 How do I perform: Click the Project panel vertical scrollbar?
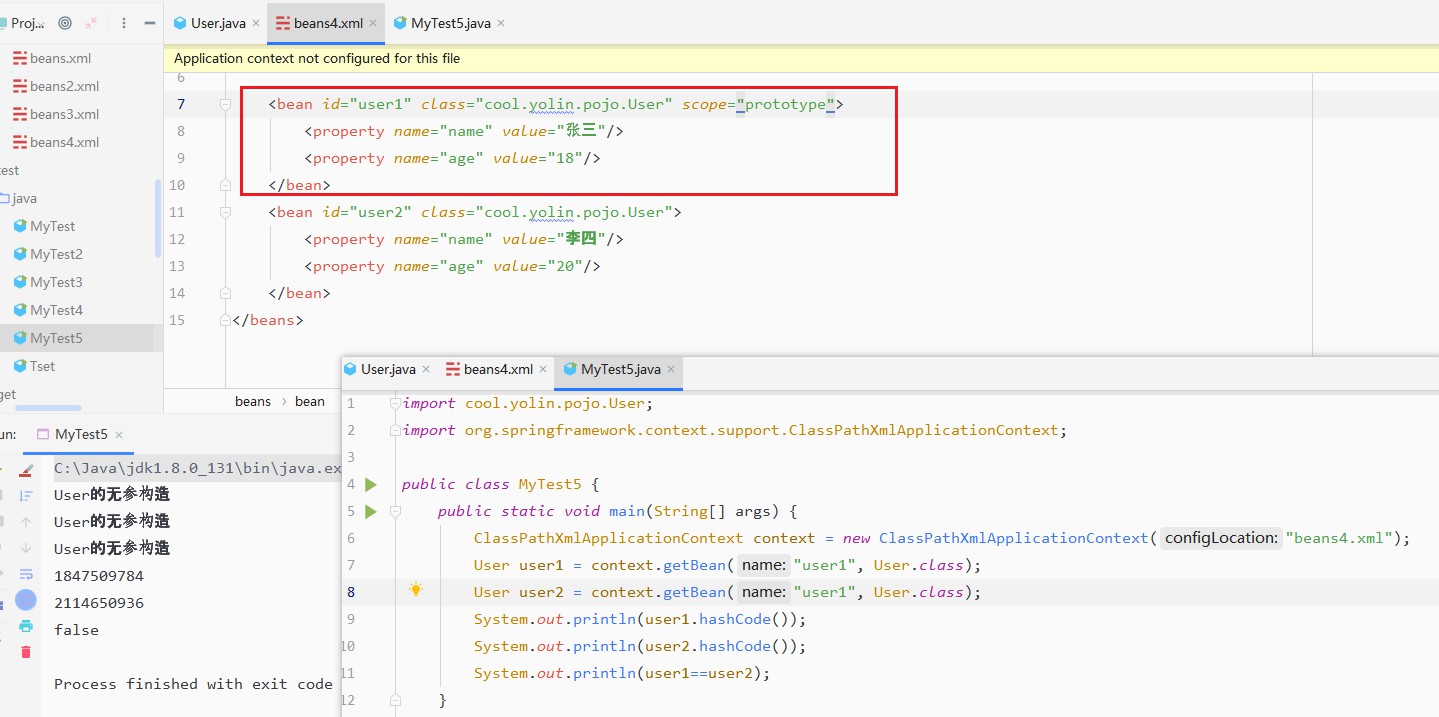click(x=158, y=218)
